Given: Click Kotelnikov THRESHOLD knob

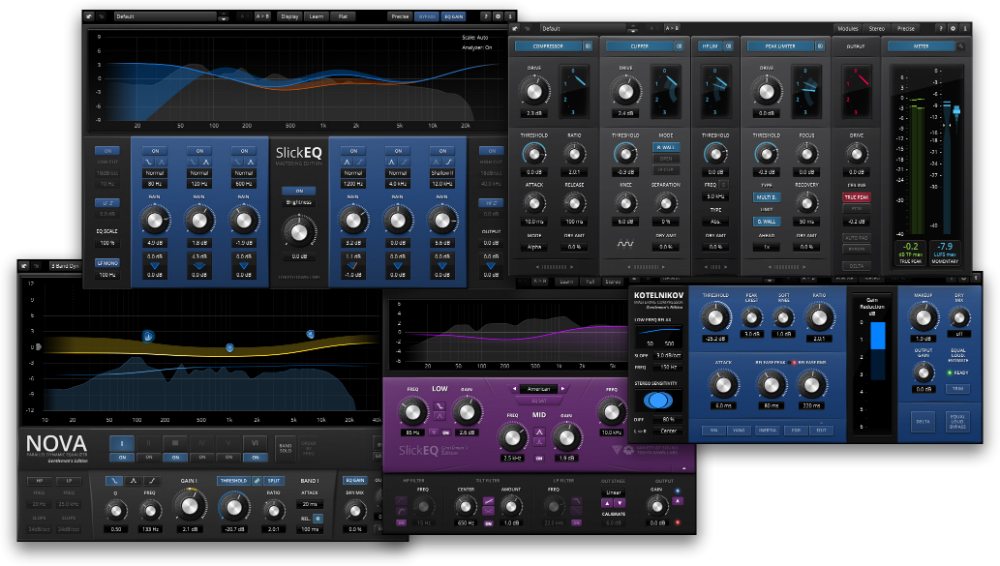Looking at the screenshot, I should coord(715,317).
